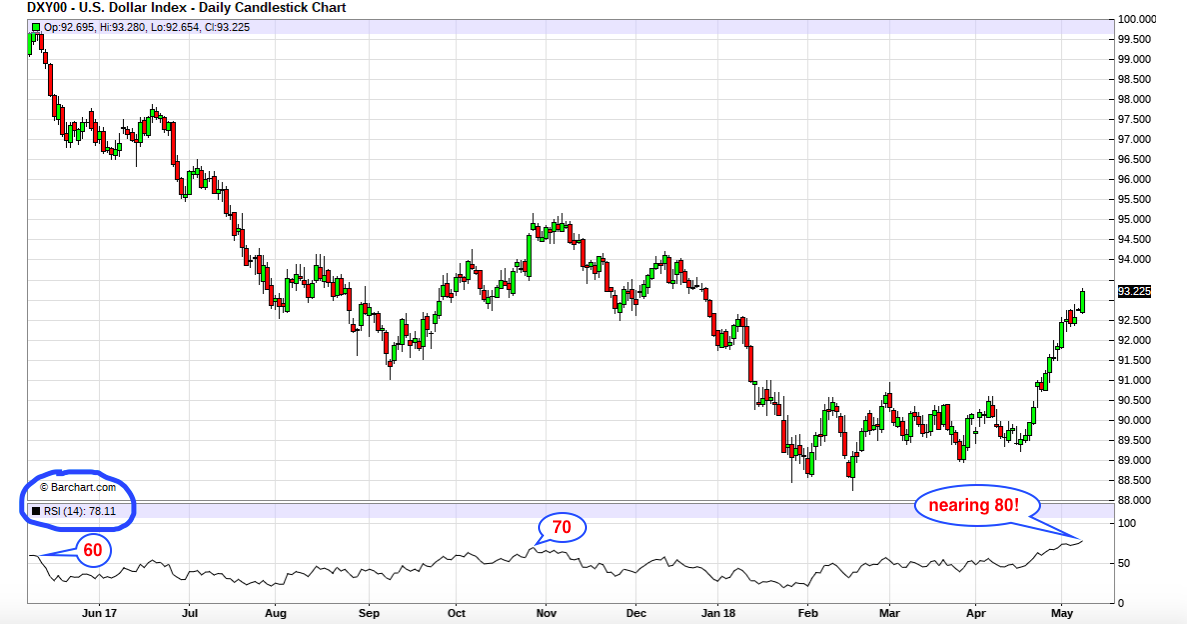Screen dimensions: 1187x624
Task: Click the 100.000 price axis label
Action: pyautogui.click(x=1137, y=19)
